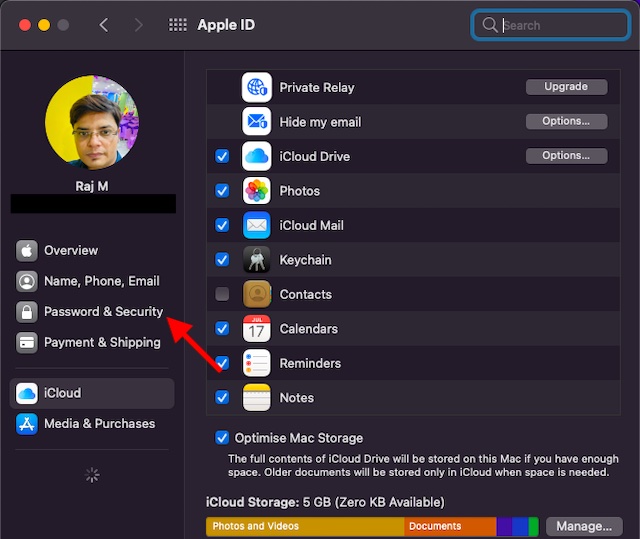Click the blue storage bar segment
640x539 pixels.
[x=520, y=526]
